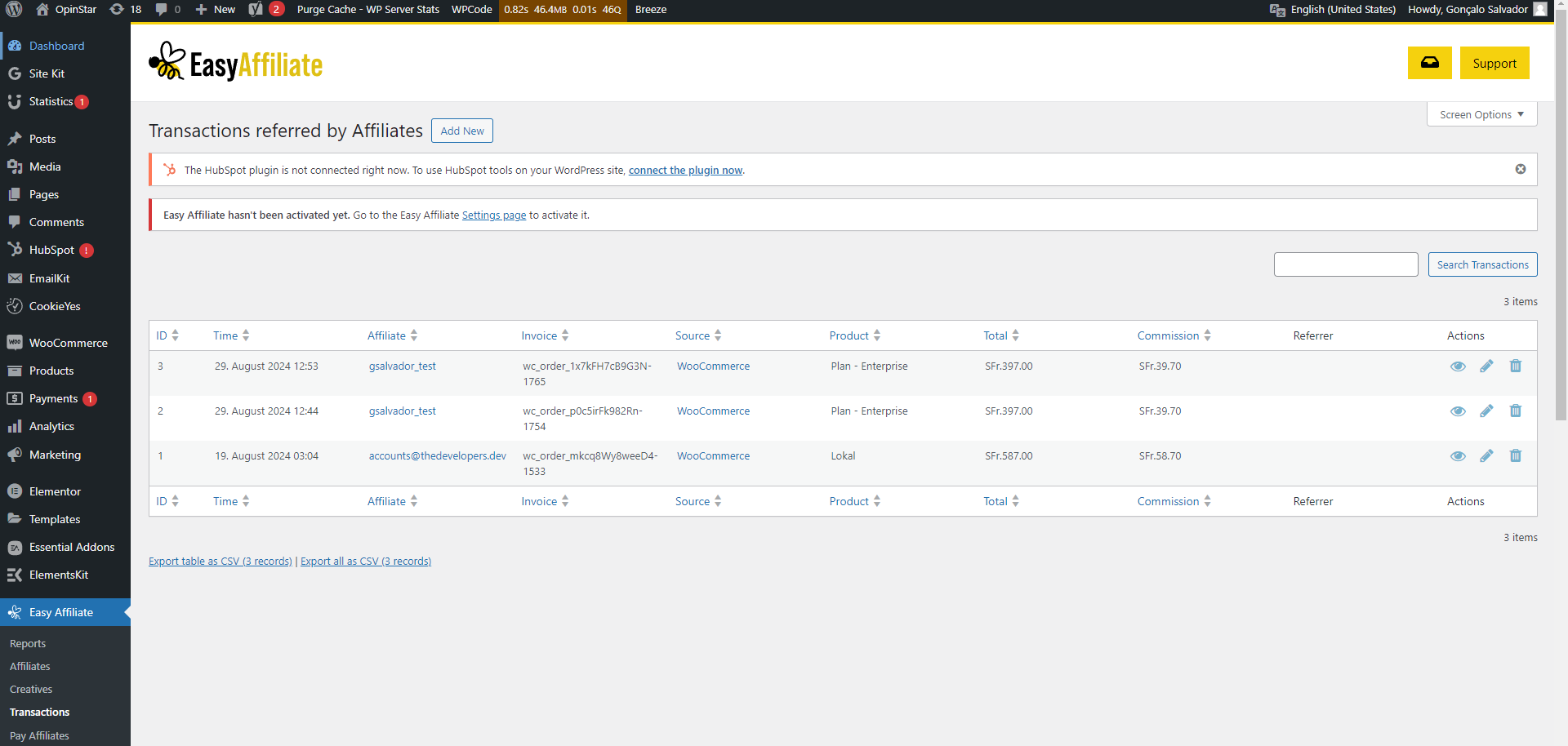The width and height of the screenshot is (1568, 746).
Task: Open WooCommerce in the sidebar menu
Action: point(68,343)
